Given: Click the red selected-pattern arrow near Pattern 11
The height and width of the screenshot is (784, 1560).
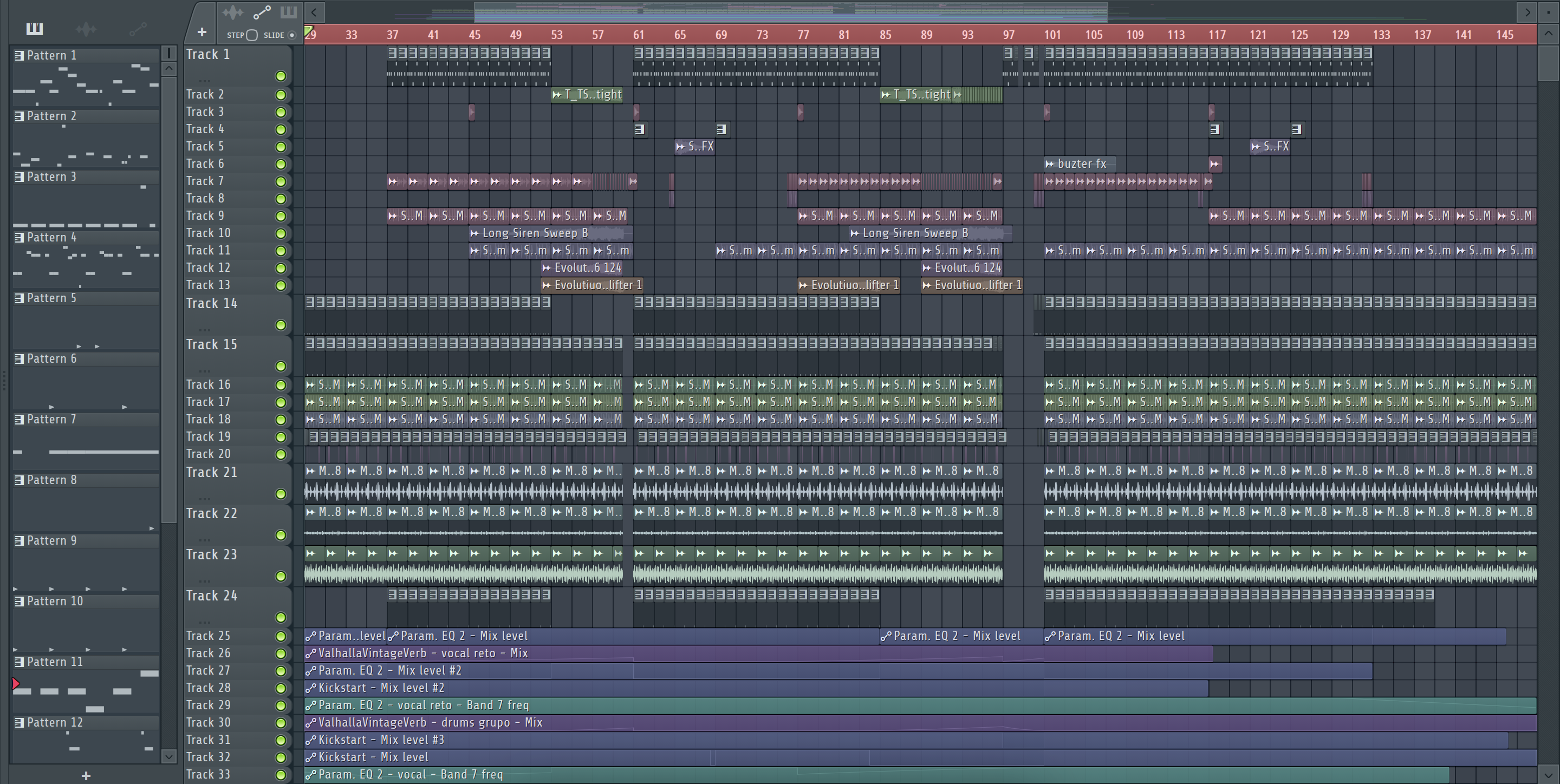Looking at the screenshot, I should coord(16,684).
